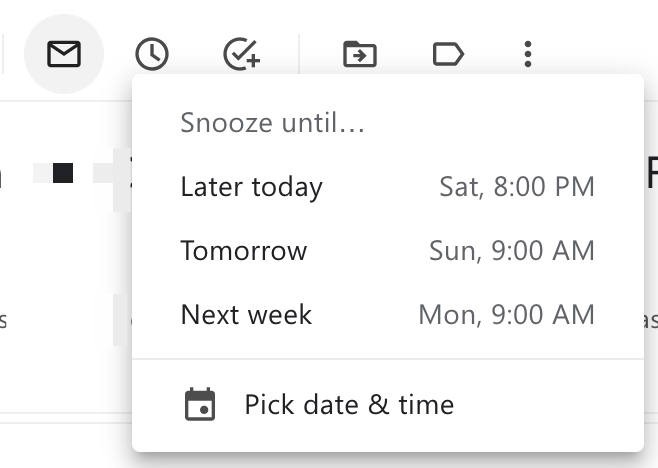The image size is (658, 468).
Task: Snooze until Next week
Action: [388, 314]
